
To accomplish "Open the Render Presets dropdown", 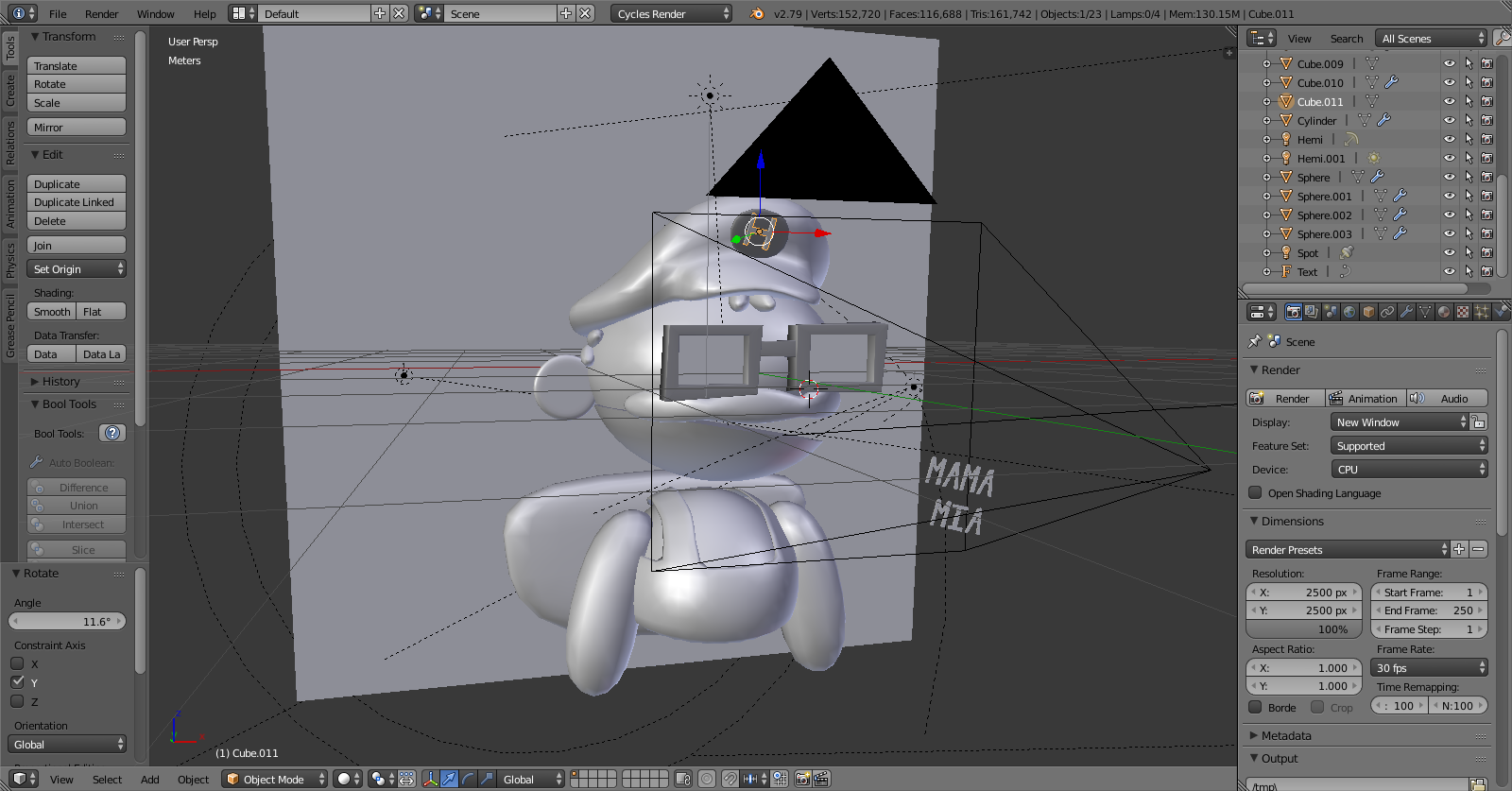I will click(1348, 549).
